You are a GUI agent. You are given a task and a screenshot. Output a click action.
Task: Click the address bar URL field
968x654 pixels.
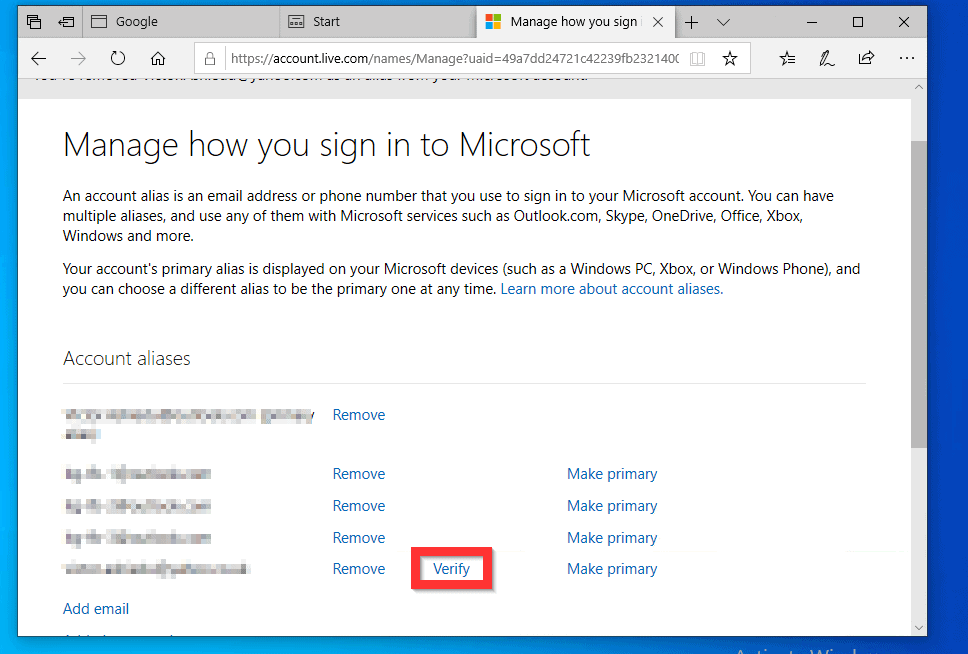click(x=450, y=58)
